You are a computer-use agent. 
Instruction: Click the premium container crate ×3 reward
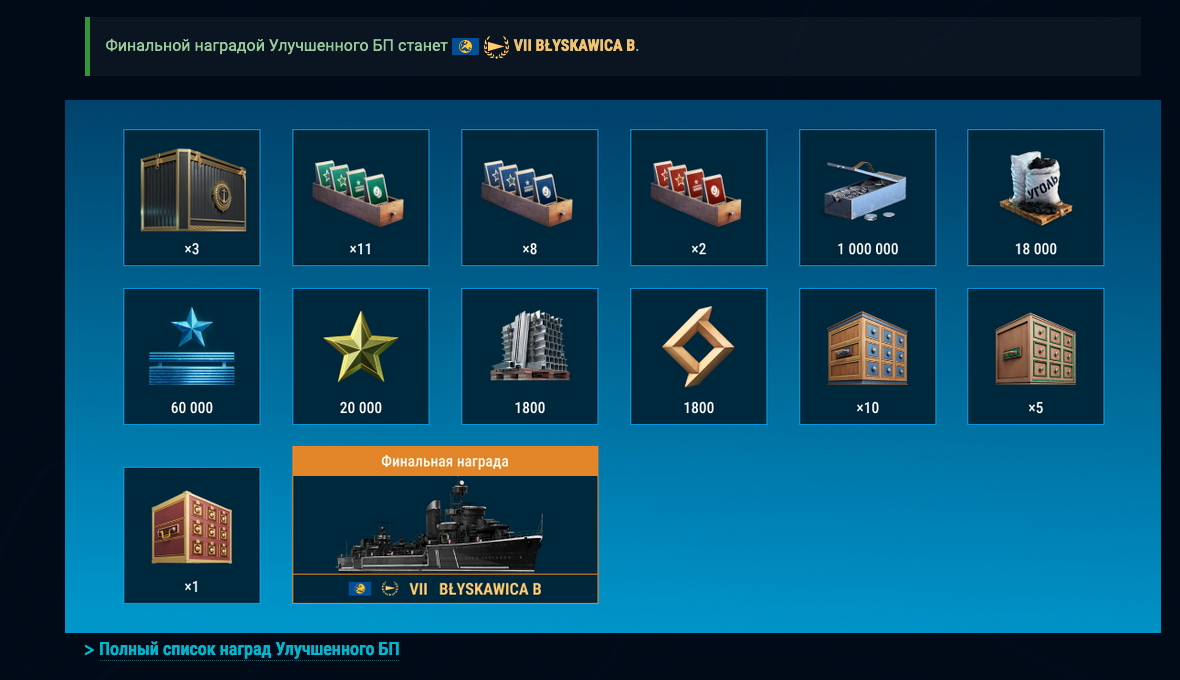tap(192, 197)
